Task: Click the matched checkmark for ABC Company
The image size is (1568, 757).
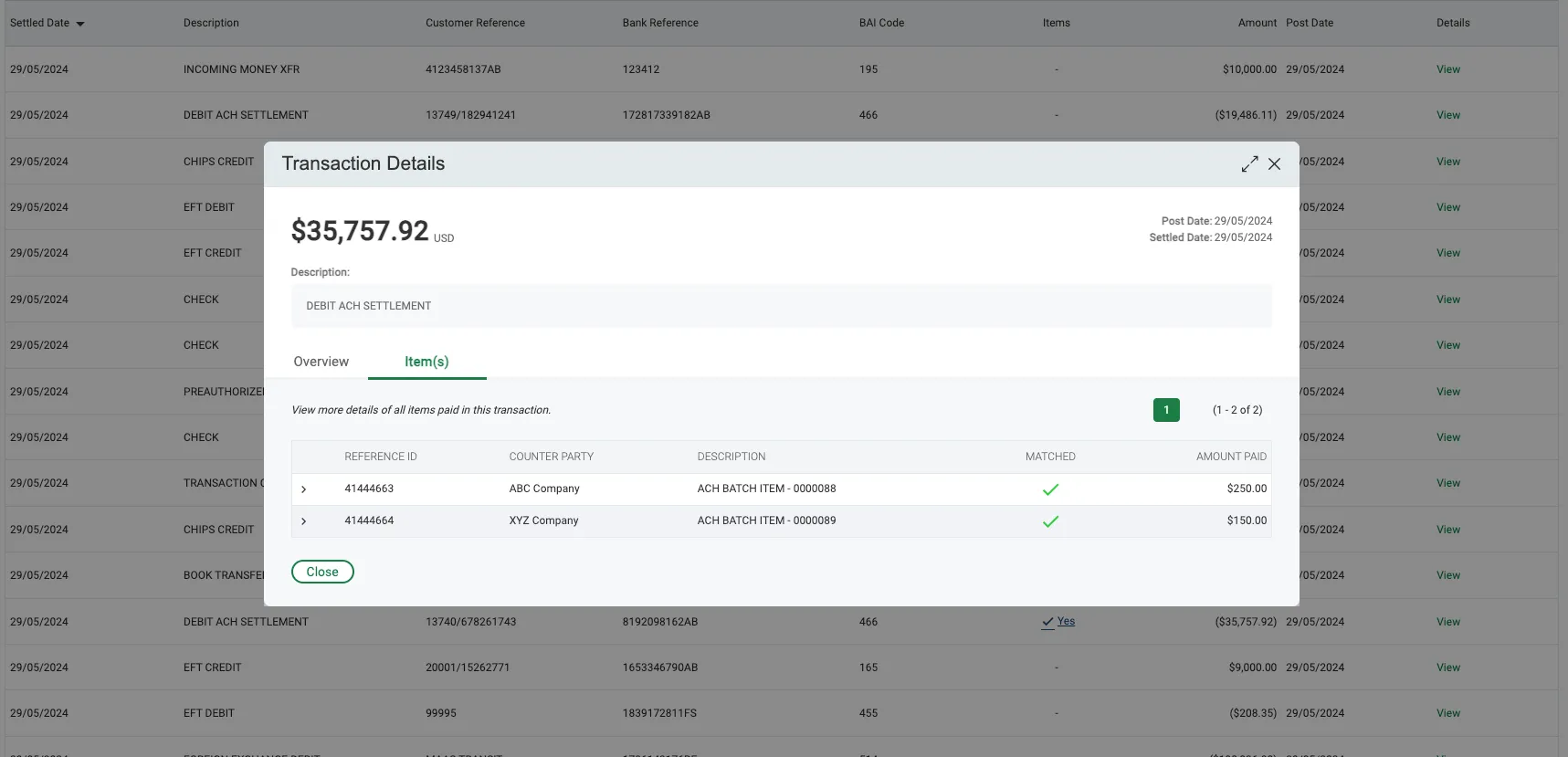Action: [1050, 489]
